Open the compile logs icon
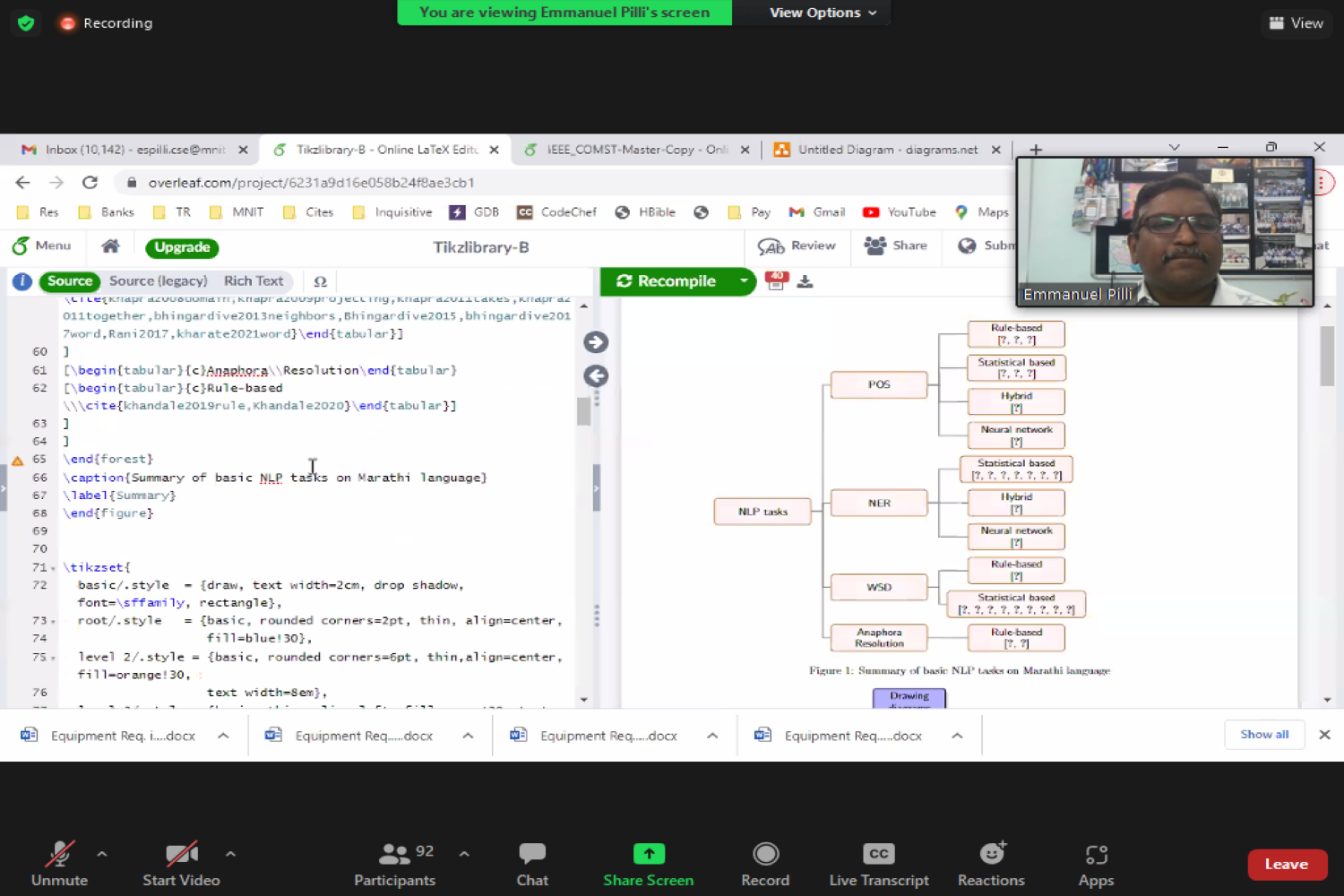 coord(776,281)
